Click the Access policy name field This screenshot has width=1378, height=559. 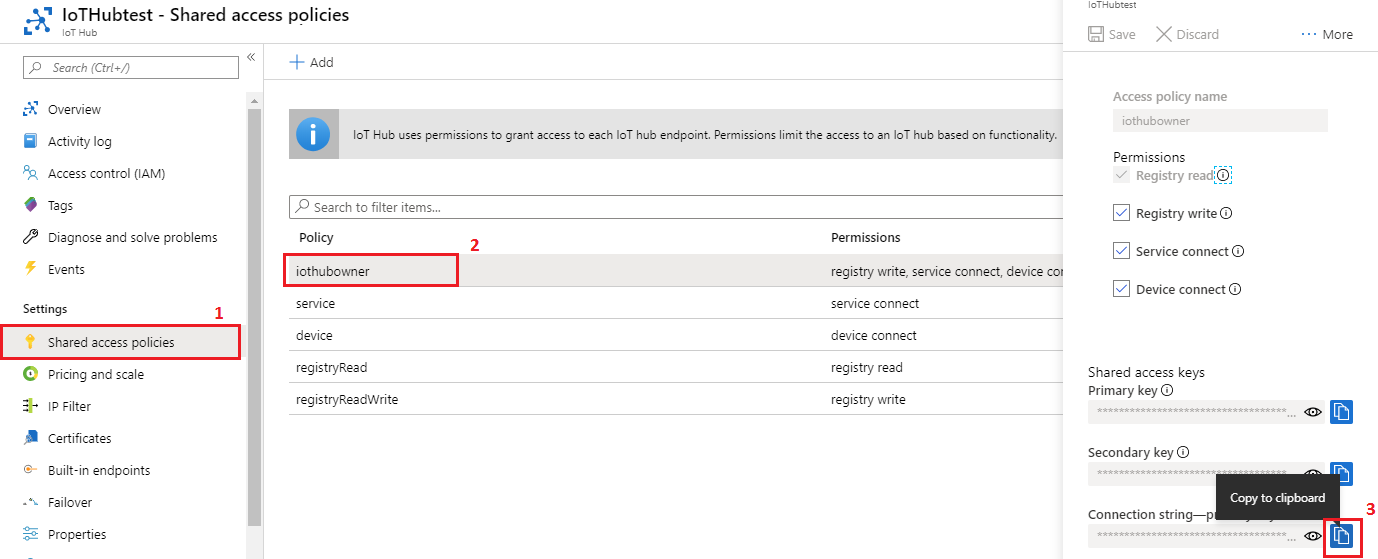click(x=1220, y=120)
